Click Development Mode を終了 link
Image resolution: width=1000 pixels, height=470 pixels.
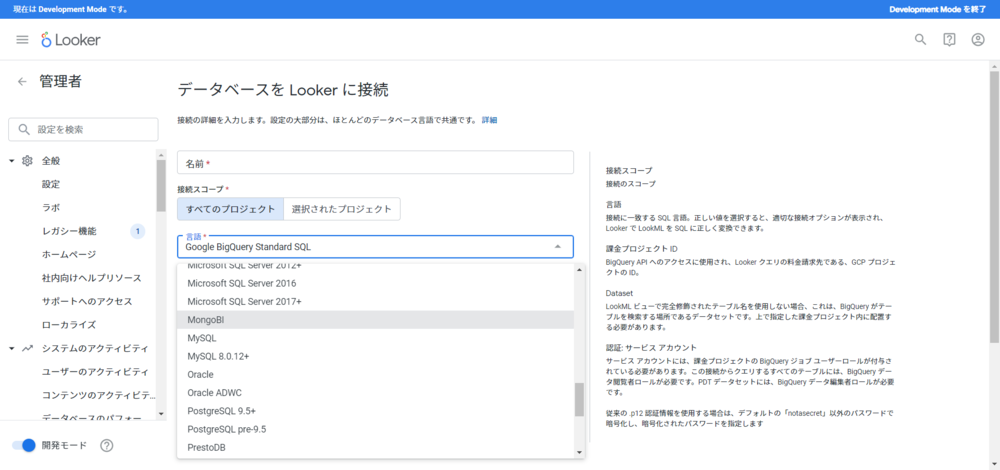pyautogui.click(x=938, y=9)
